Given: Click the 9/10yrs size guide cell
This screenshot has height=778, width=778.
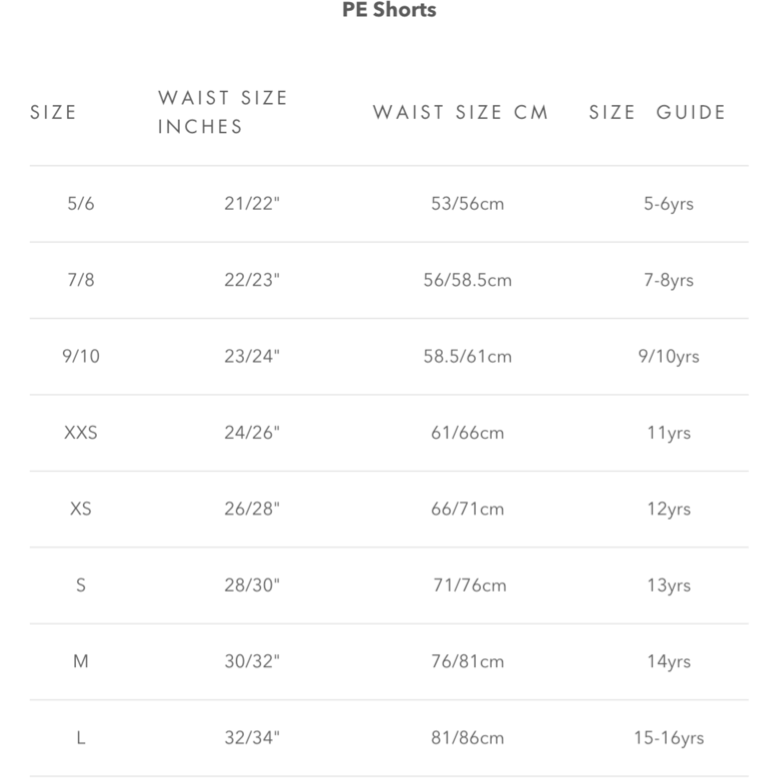Looking at the screenshot, I should 669,356.
